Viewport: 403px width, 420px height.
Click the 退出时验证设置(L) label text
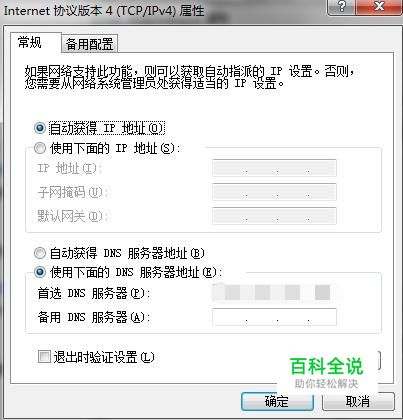[x=104, y=357]
